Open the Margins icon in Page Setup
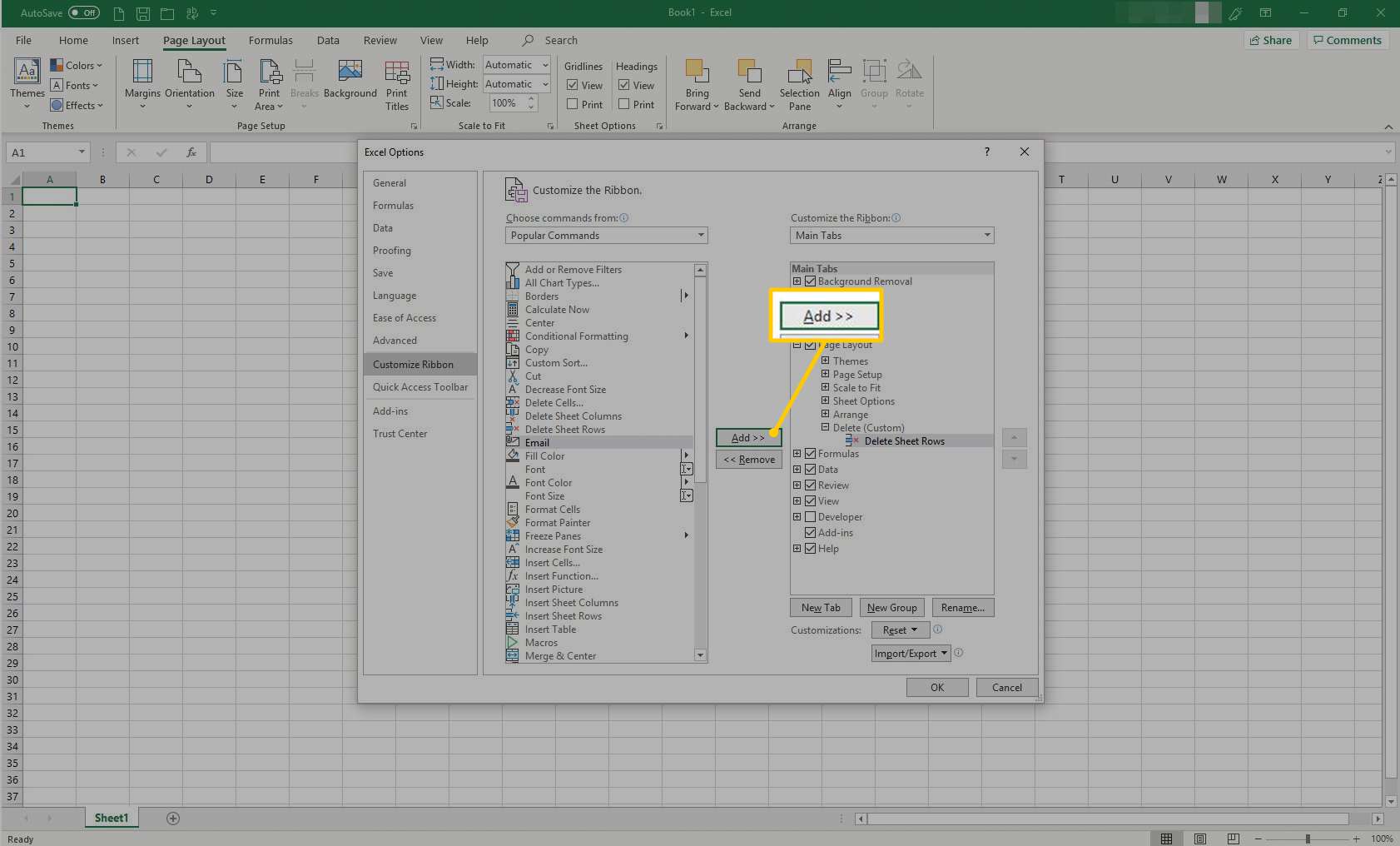1400x846 pixels. point(142,72)
